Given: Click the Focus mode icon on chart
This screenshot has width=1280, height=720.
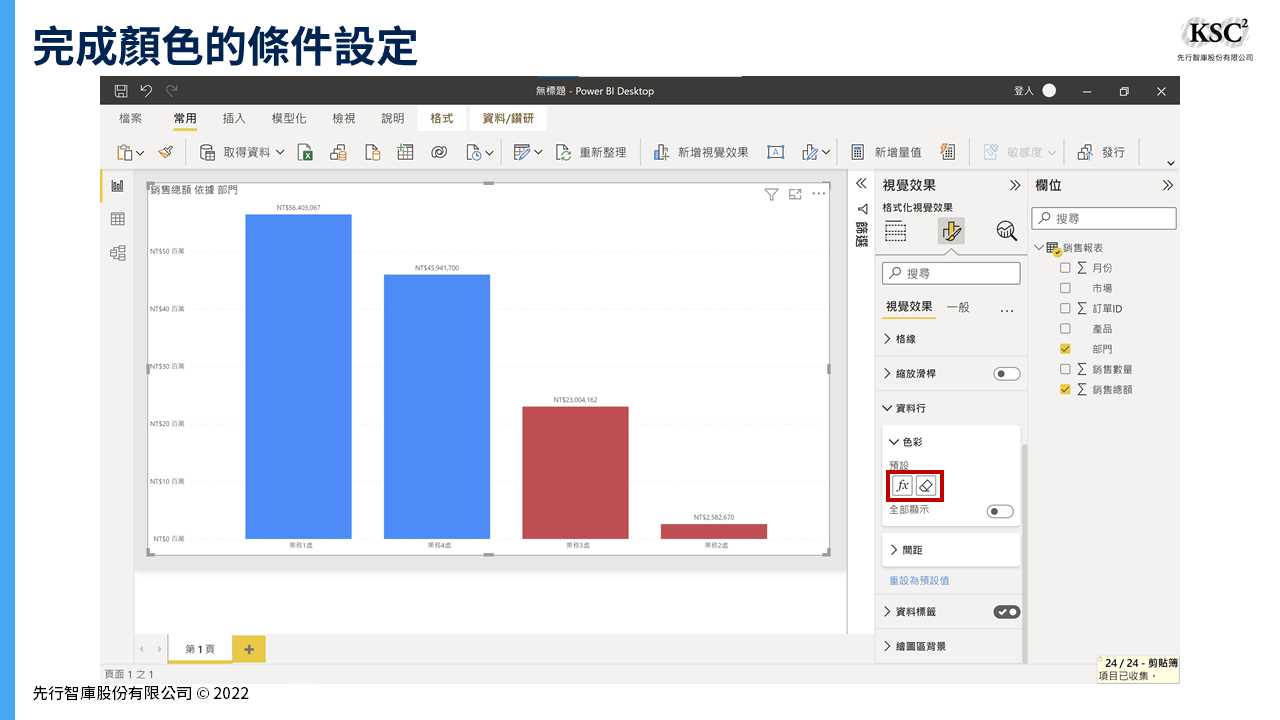Looking at the screenshot, I should tap(795, 194).
